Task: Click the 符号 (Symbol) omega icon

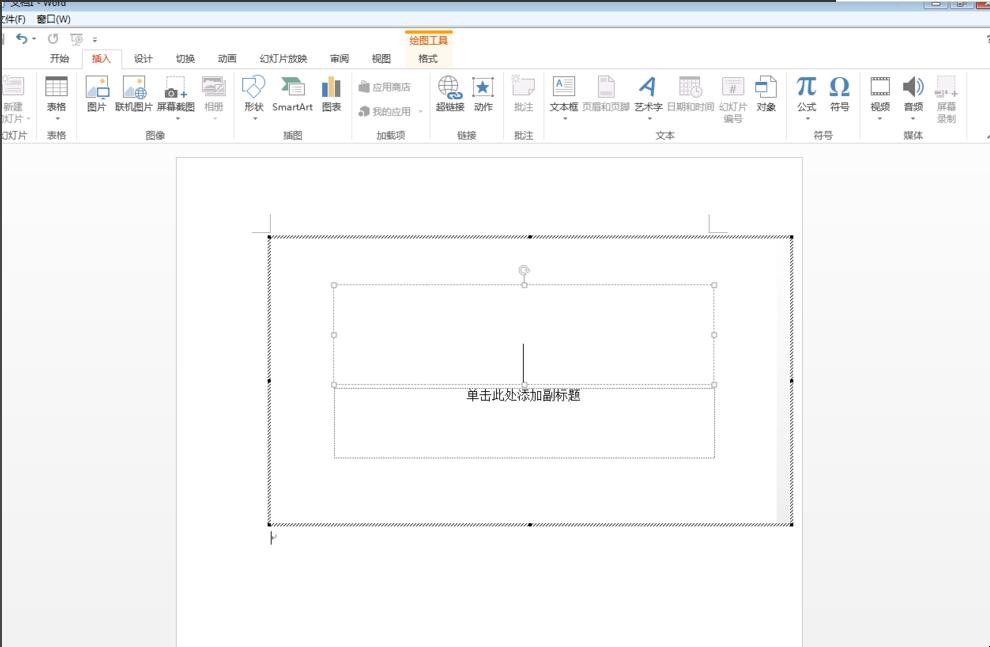Action: (839, 92)
